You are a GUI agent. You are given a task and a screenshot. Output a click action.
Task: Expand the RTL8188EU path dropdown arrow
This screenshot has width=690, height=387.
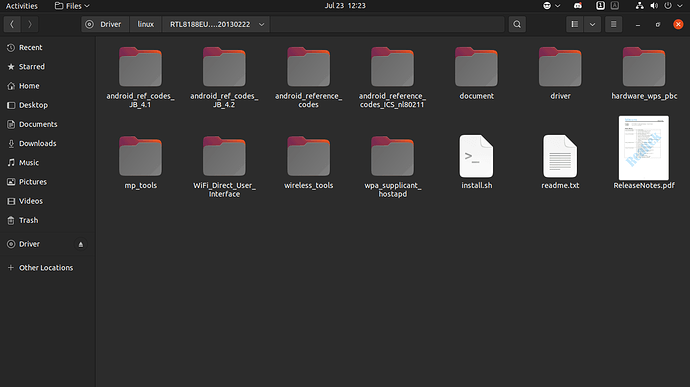[x=261, y=24]
